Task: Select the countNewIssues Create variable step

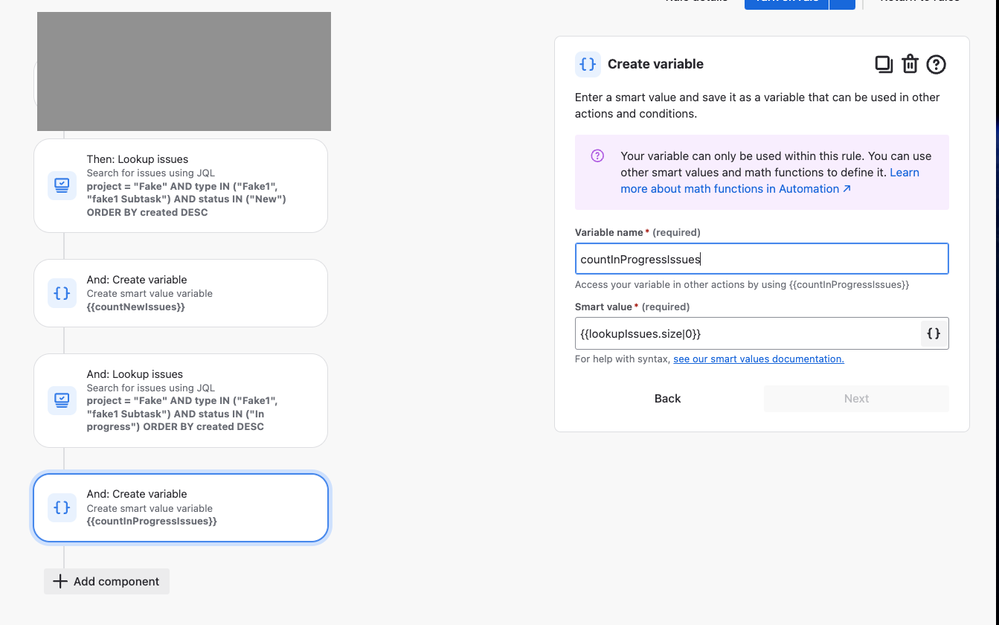Action: point(181,293)
